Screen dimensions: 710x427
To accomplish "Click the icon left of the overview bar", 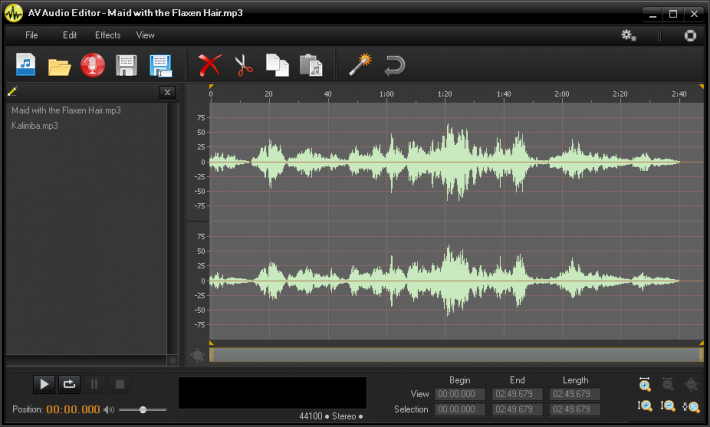I will tap(197, 355).
